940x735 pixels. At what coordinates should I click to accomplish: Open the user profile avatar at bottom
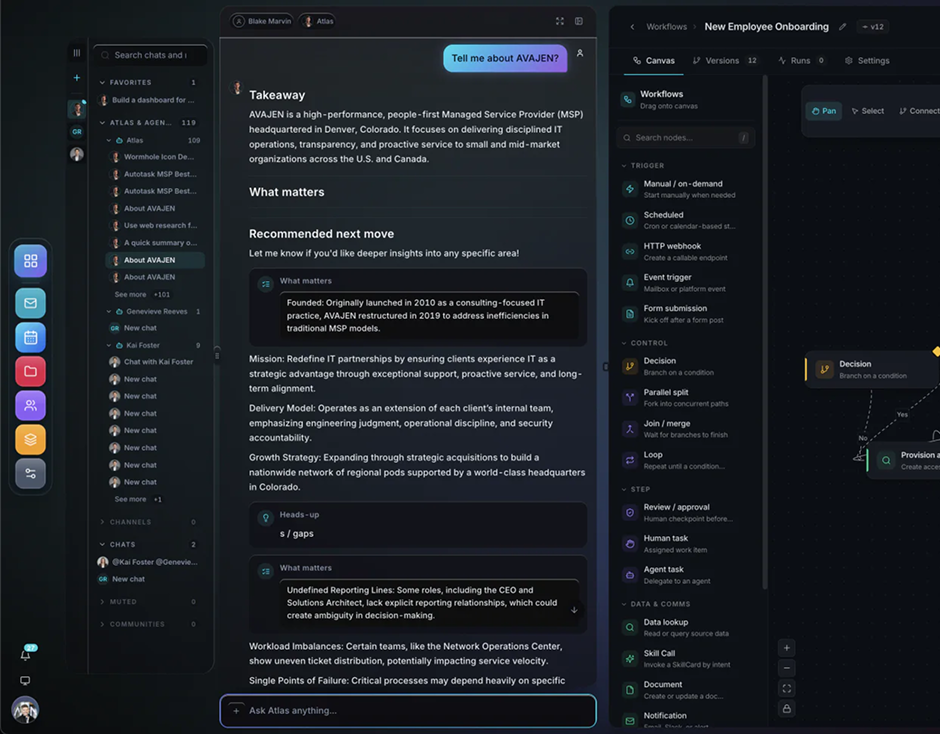[x=25, y=711]
